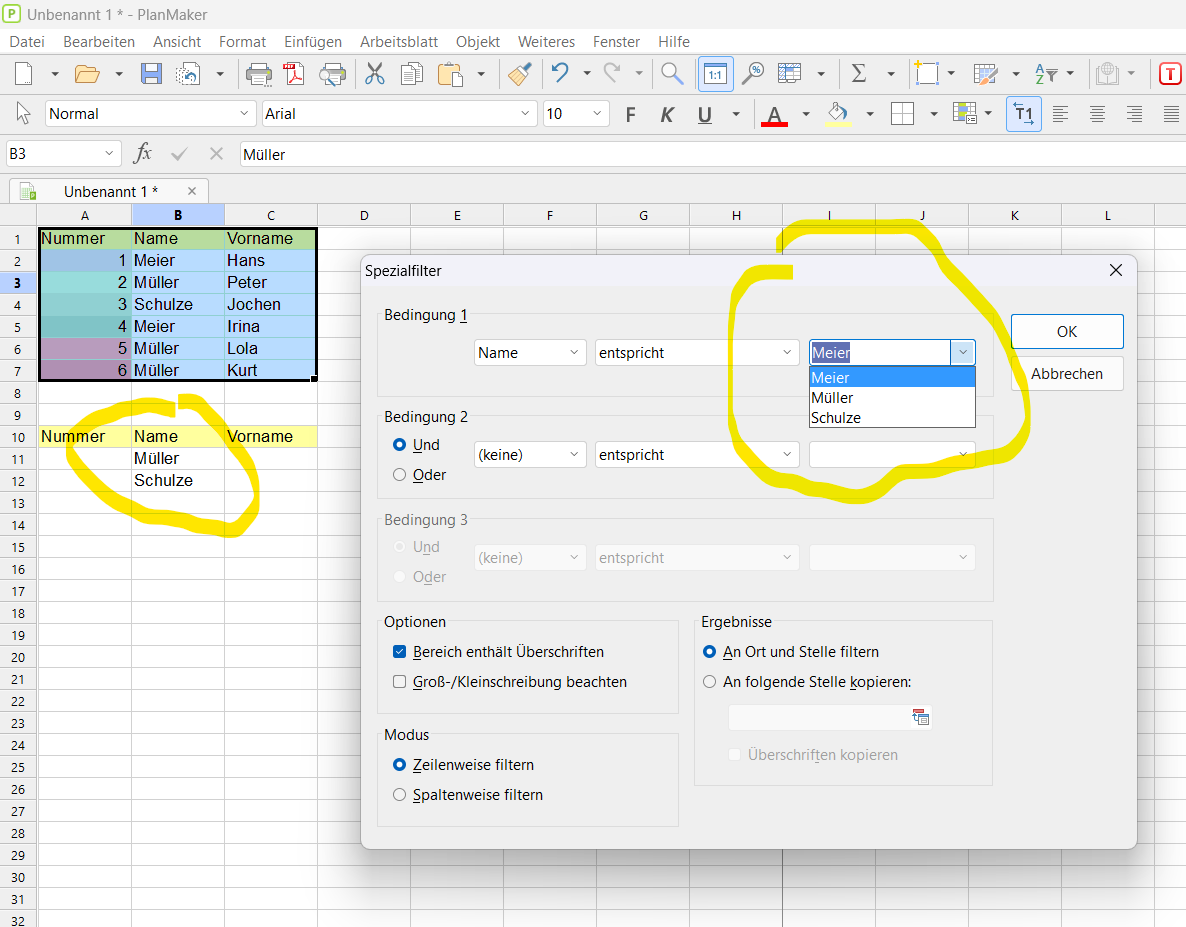This screenshot has height=927, width=1186.
Task: Open the Einfügen menu
Action: tap(312, 42)
